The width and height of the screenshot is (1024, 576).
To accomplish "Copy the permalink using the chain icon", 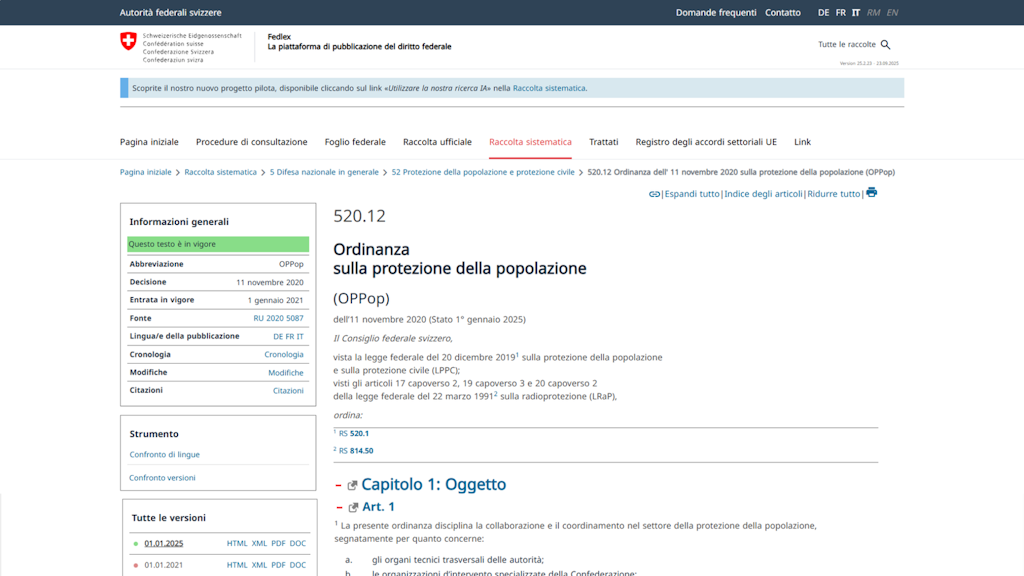I will [x=655, y=194].
